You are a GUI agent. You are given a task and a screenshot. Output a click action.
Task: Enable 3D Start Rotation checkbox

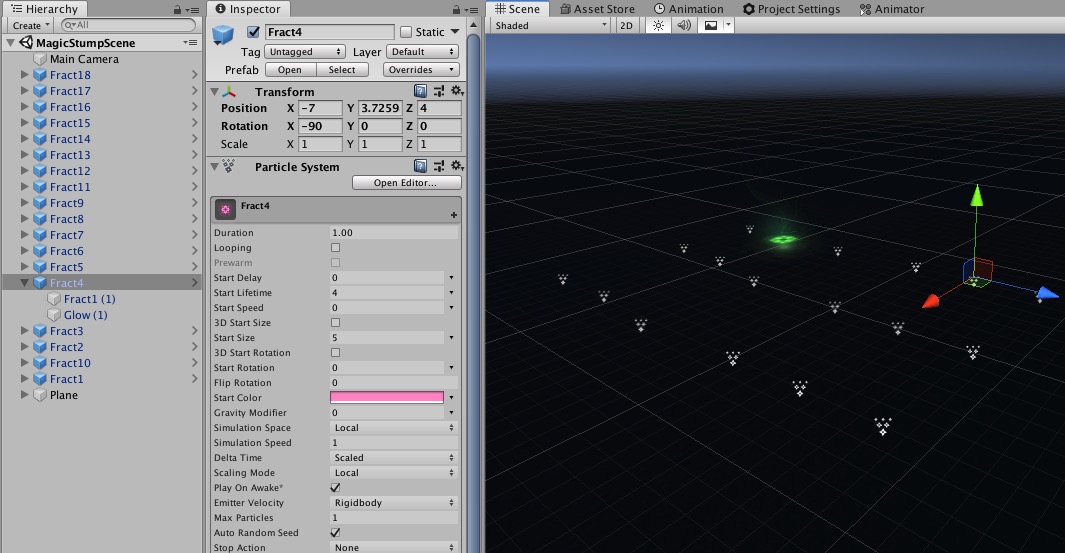click(335, 353)
